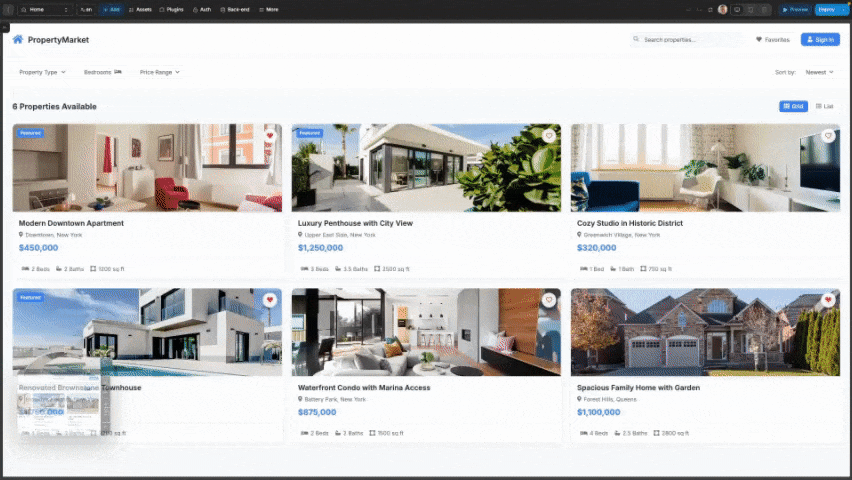Screen dimensions: 852x480
Task: Switch to Grid view
Action: [793, 106]
